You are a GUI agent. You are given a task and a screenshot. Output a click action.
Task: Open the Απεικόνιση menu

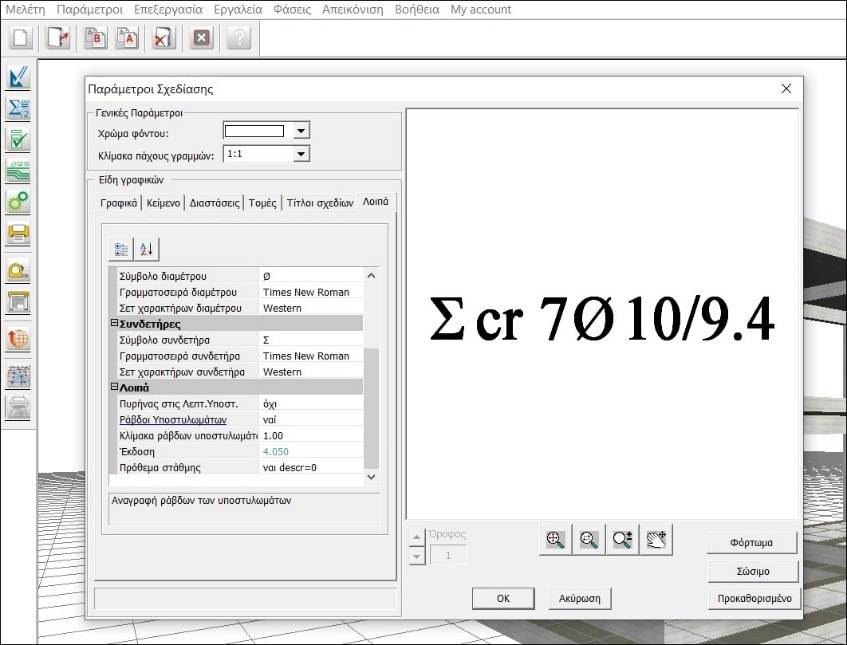(353, 10)
